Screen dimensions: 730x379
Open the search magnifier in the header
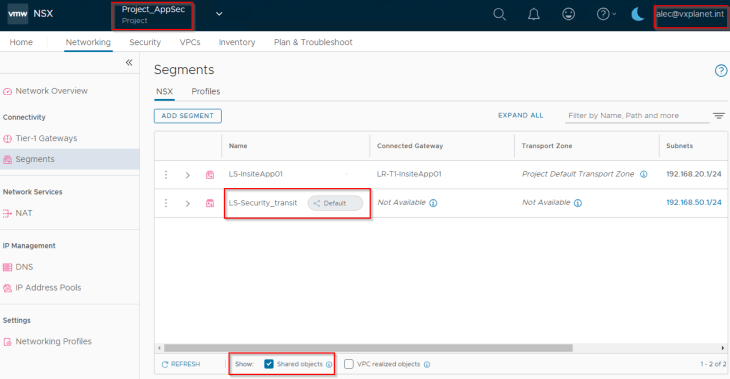point(499,14)
